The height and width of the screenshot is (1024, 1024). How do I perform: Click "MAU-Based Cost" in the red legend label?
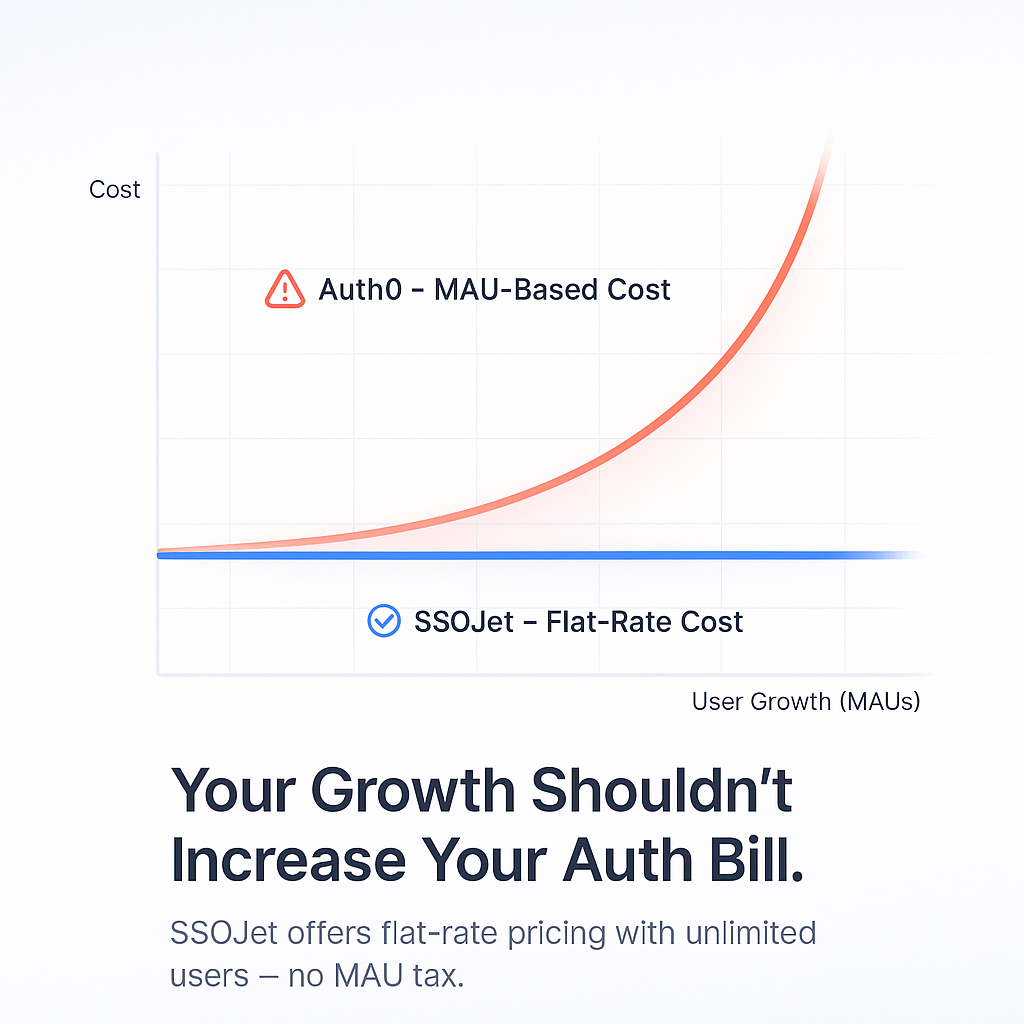[x=552, y=290]
